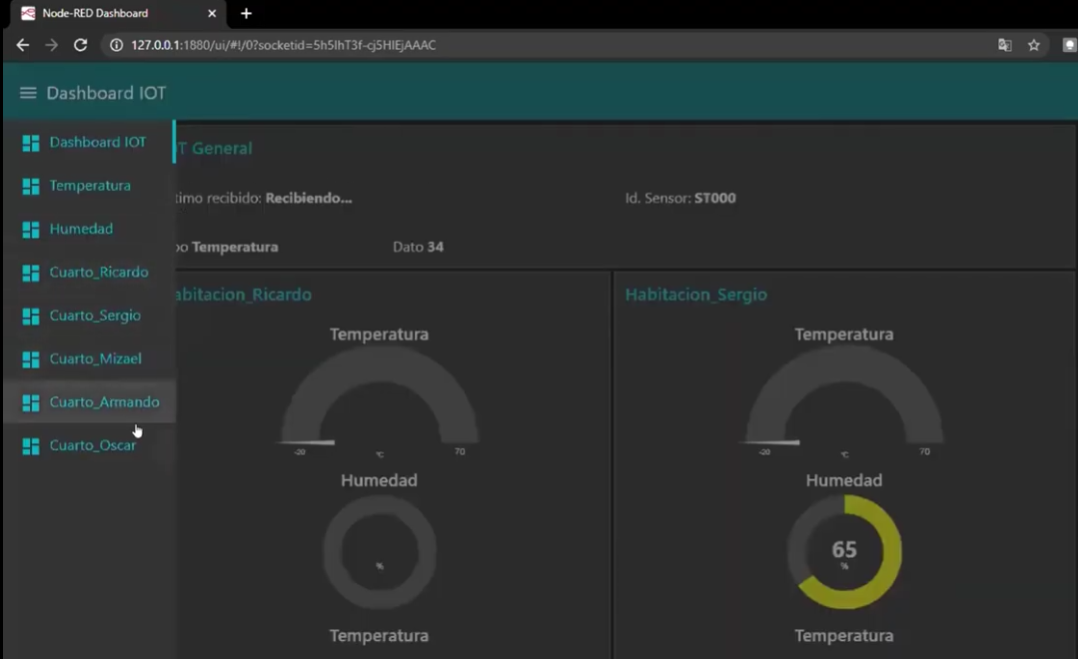Select Cuarto_Oscar in the side menu

coord(89,445)
